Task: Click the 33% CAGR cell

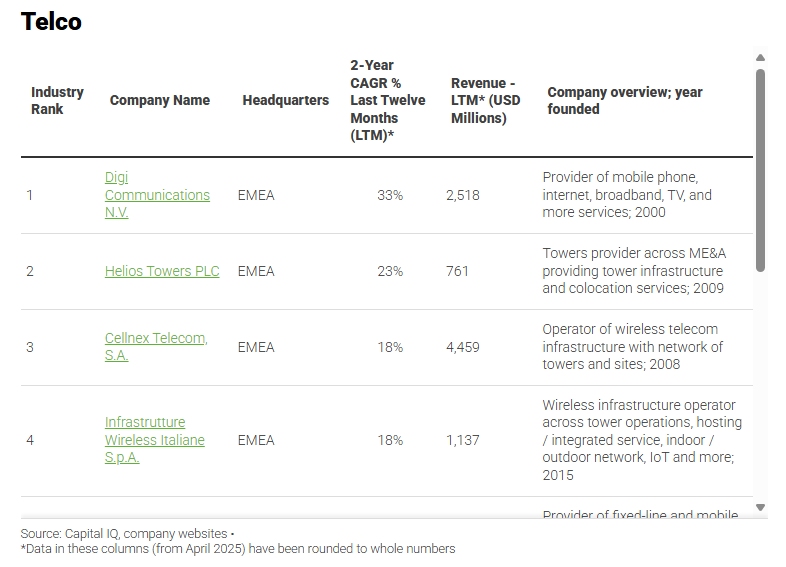Action: [x=390, y=195]
